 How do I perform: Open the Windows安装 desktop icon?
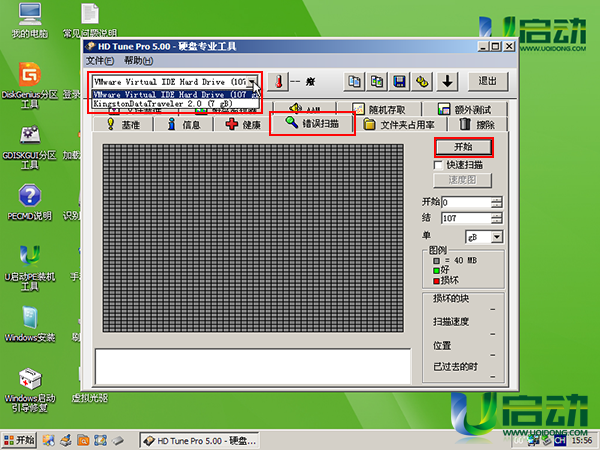tap(30, 324)
